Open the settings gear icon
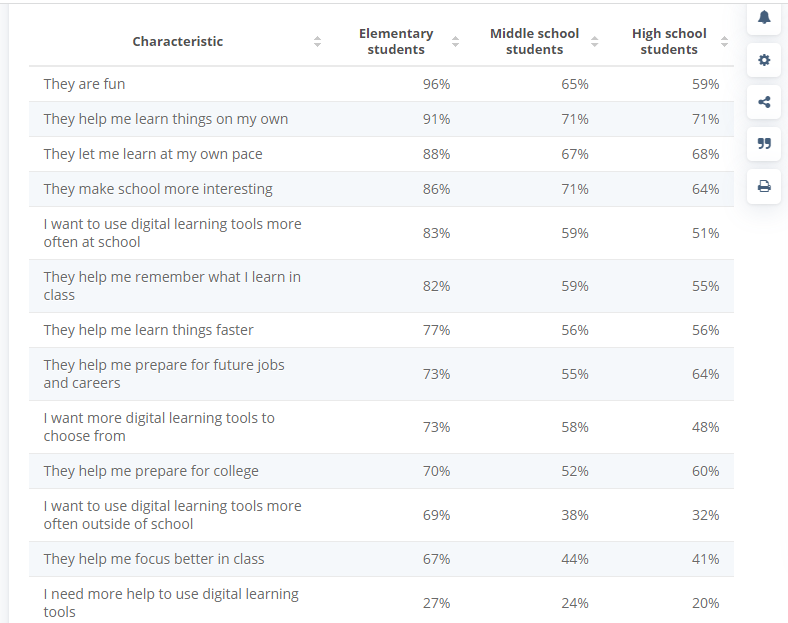Screen dimensions: 788x623 764,60
